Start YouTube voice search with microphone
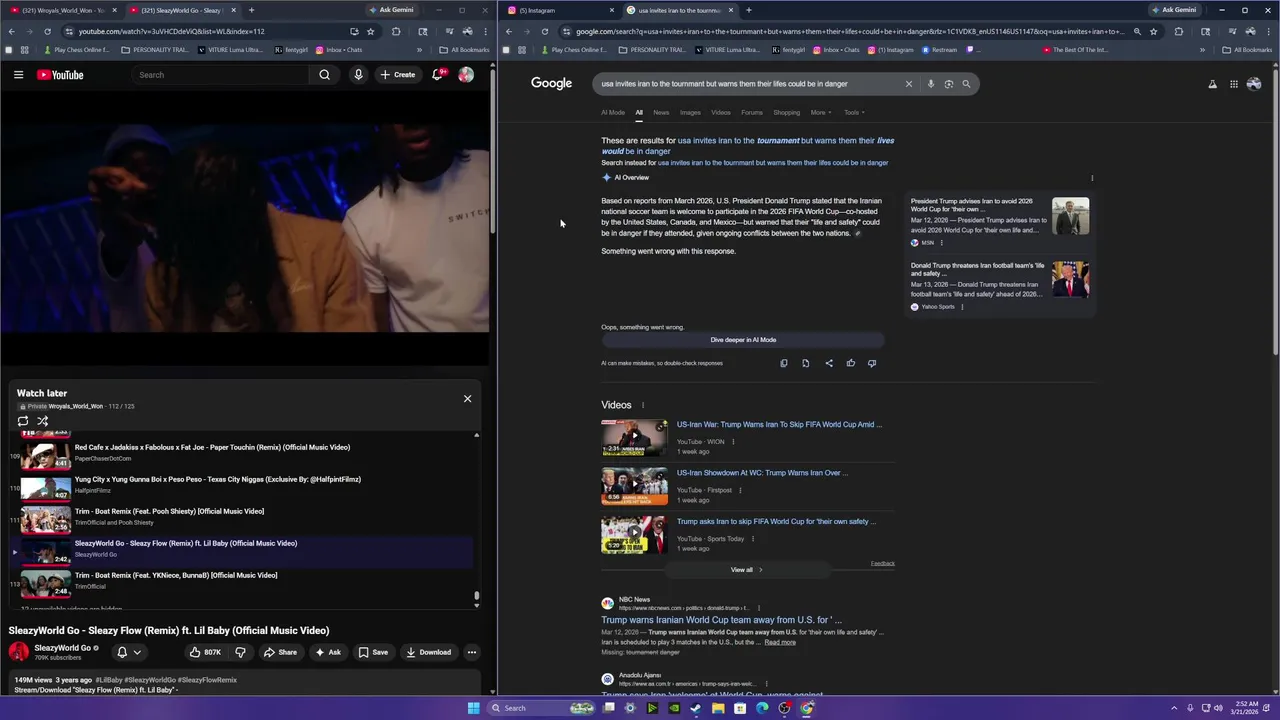The height and width of the screenshot is (720, 1280). pos(358,75)
